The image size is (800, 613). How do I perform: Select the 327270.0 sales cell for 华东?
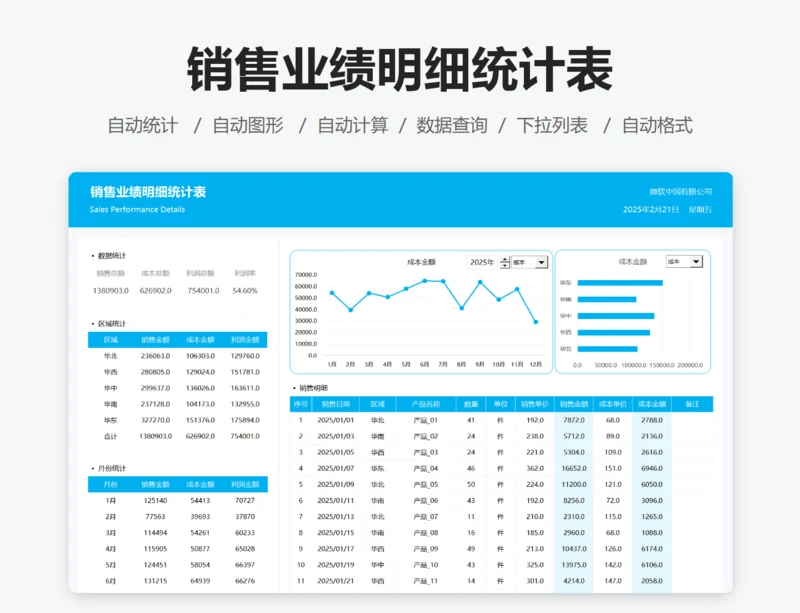coord(156,420)
